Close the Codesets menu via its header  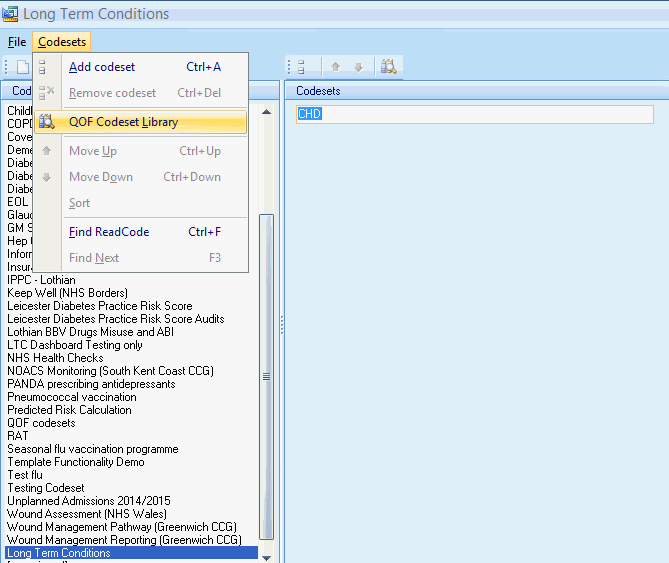62,42
